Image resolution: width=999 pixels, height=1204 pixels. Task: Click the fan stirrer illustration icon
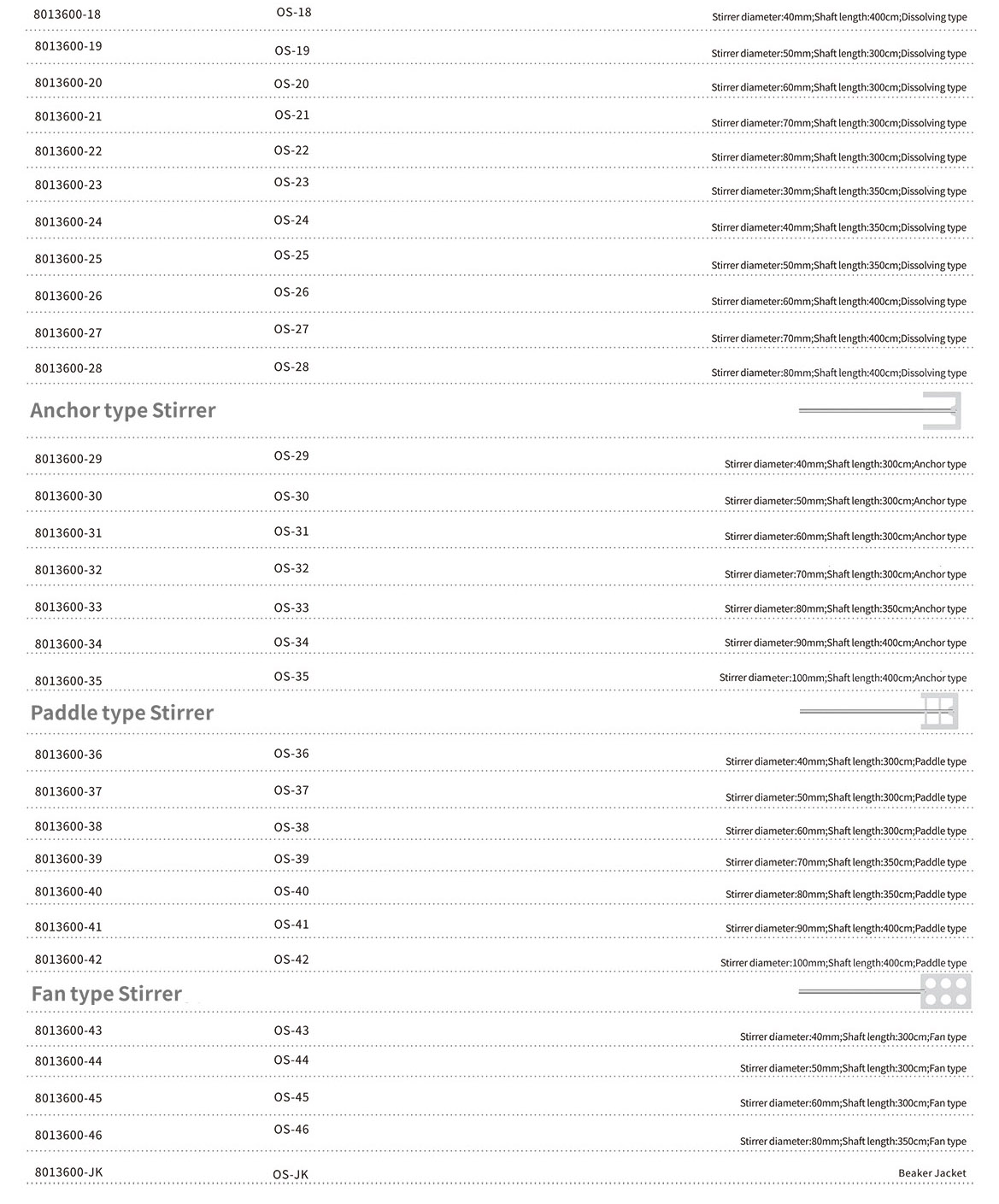tap(885, 992)
